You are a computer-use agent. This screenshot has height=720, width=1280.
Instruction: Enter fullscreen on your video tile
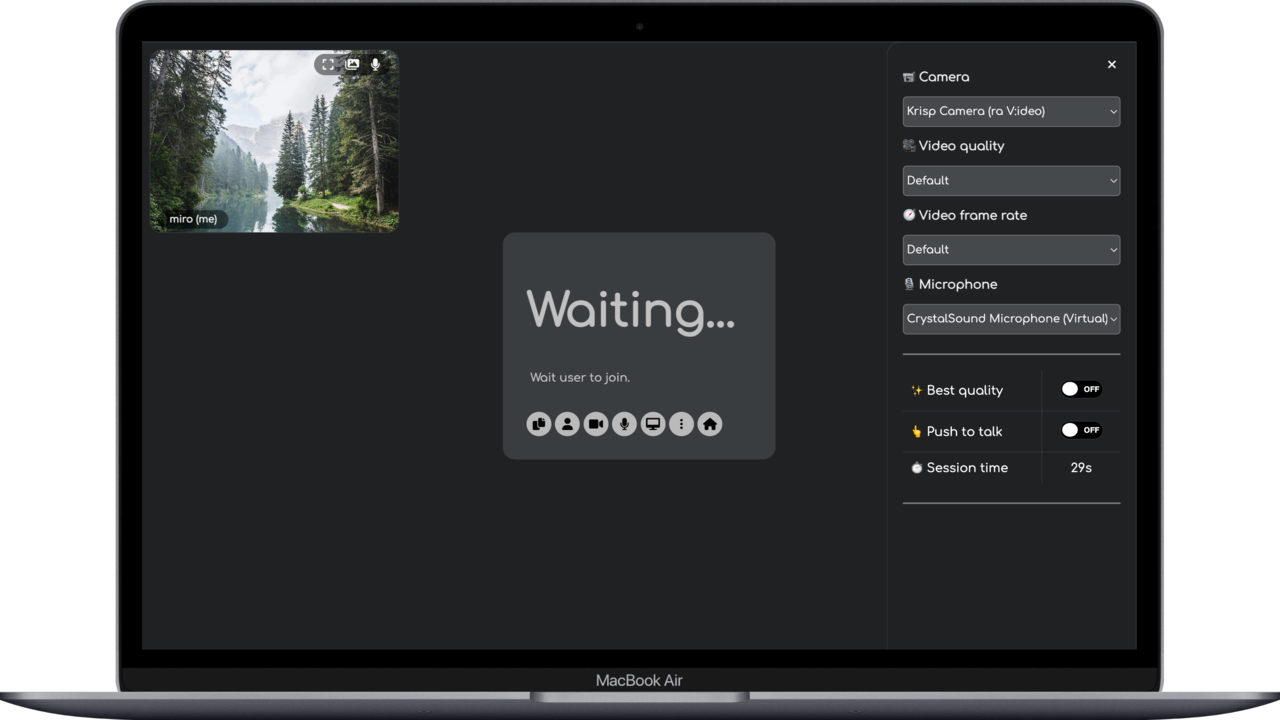click(328, 64)
